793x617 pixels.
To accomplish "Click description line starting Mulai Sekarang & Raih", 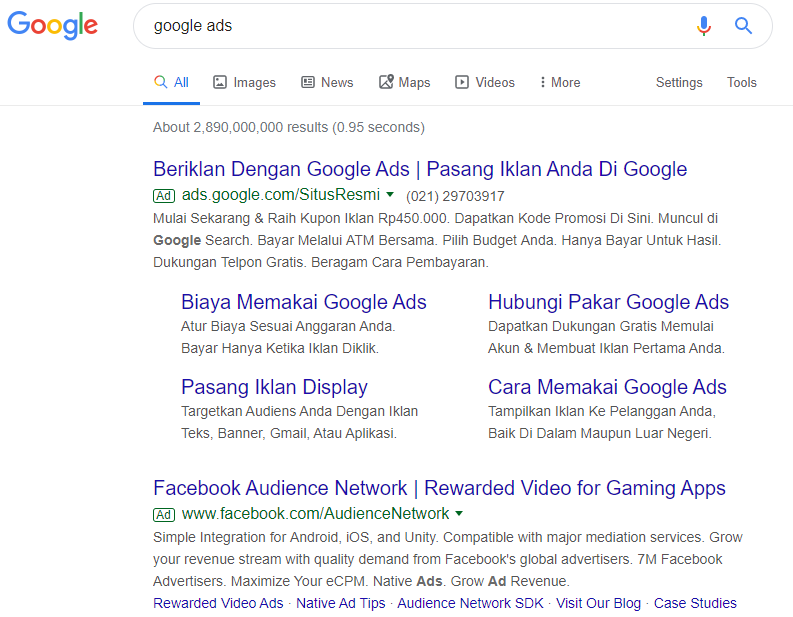I will (x=435, y=218).
